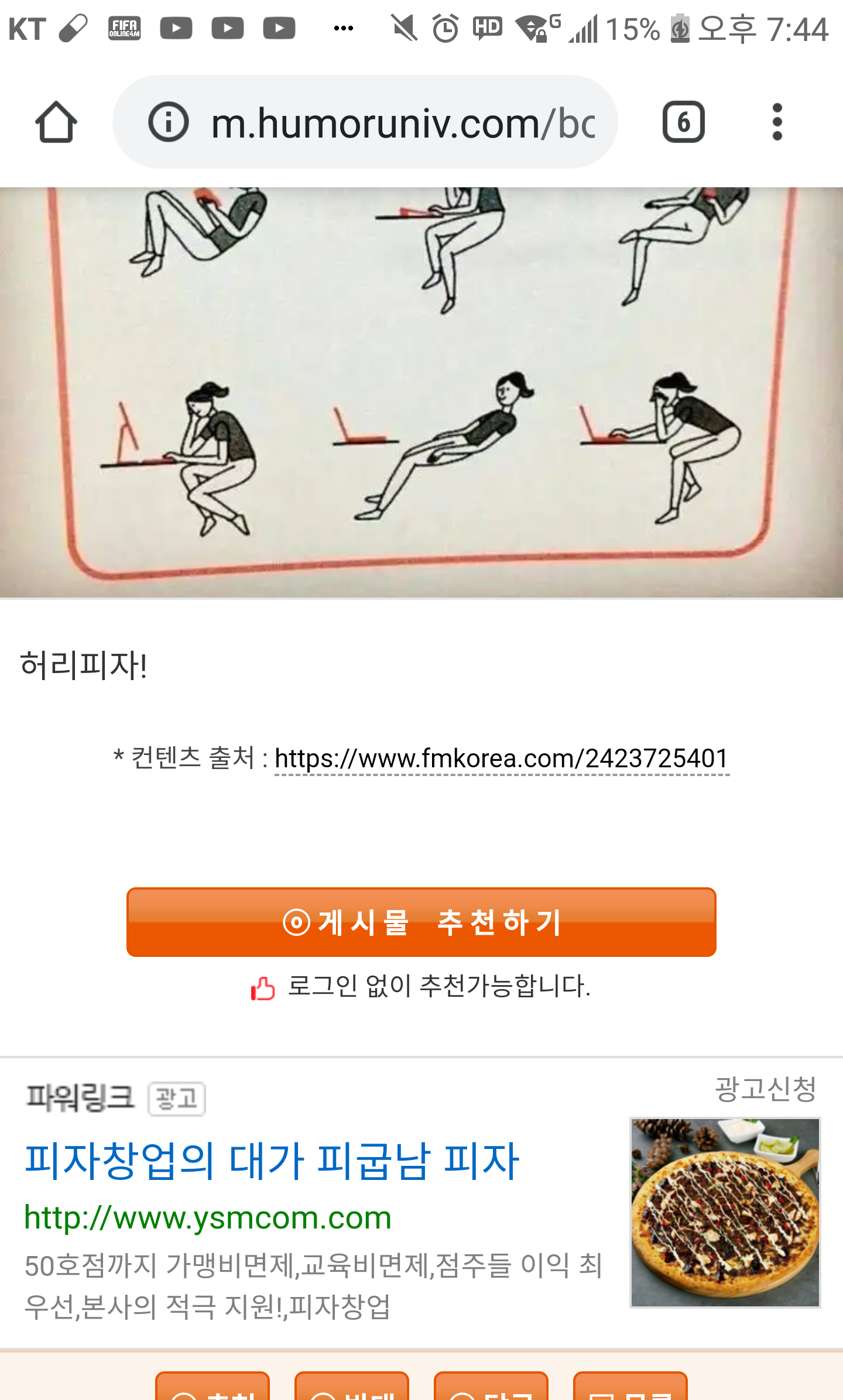Image resolution: width=843 pixels, height=1400 pixels.
Task: Open the site information icon in address bar
Action: [x=169, y=122]
